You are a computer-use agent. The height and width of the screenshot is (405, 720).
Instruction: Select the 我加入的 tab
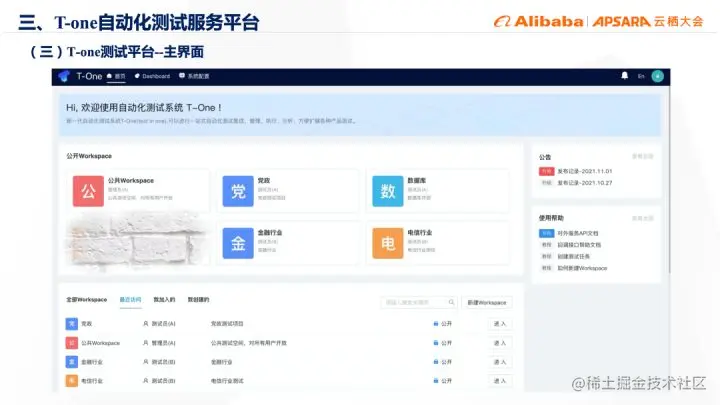tap(164, 299)
